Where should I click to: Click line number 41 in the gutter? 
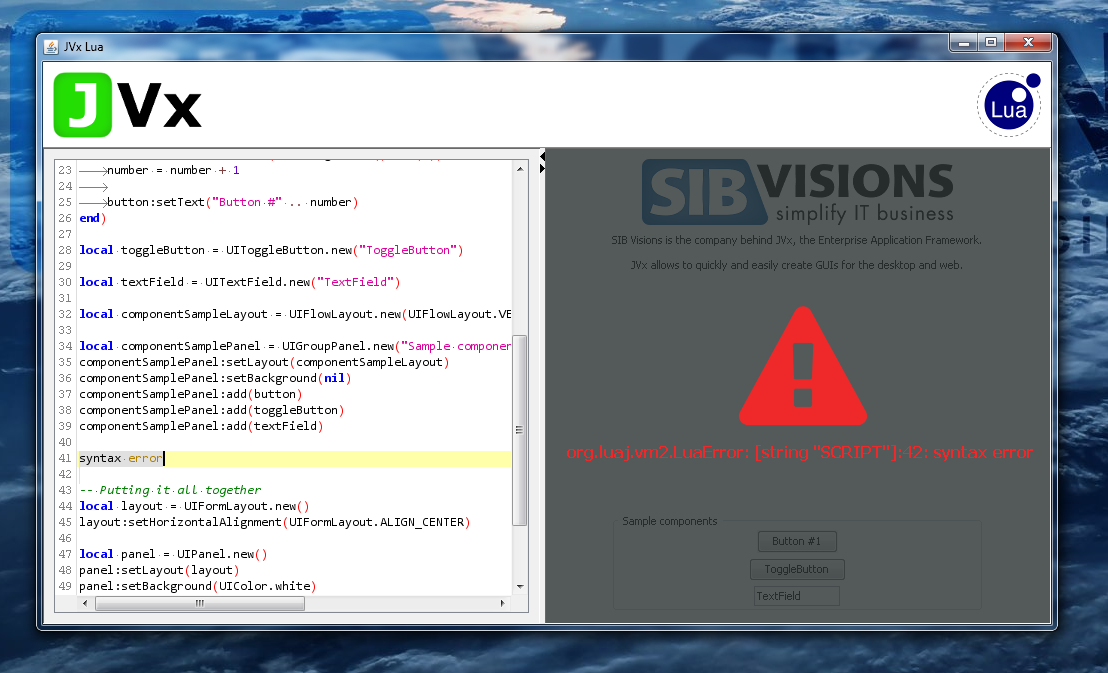pos(65,458)
